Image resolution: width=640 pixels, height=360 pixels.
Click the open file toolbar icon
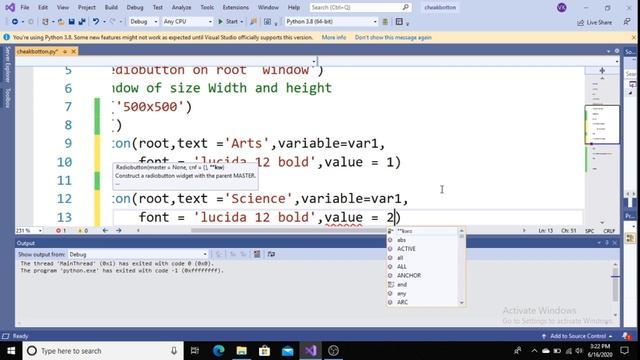61,22
